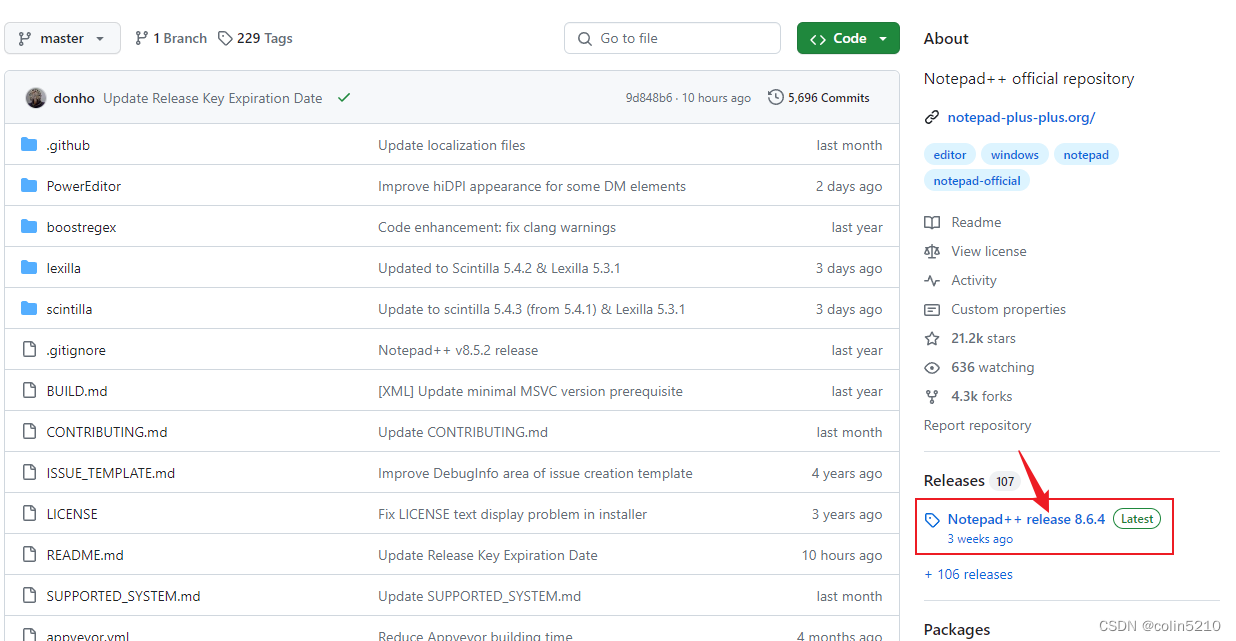This screenshot has height=641, width=1236.
Task: Open View license link
Action: pos(989,251)
